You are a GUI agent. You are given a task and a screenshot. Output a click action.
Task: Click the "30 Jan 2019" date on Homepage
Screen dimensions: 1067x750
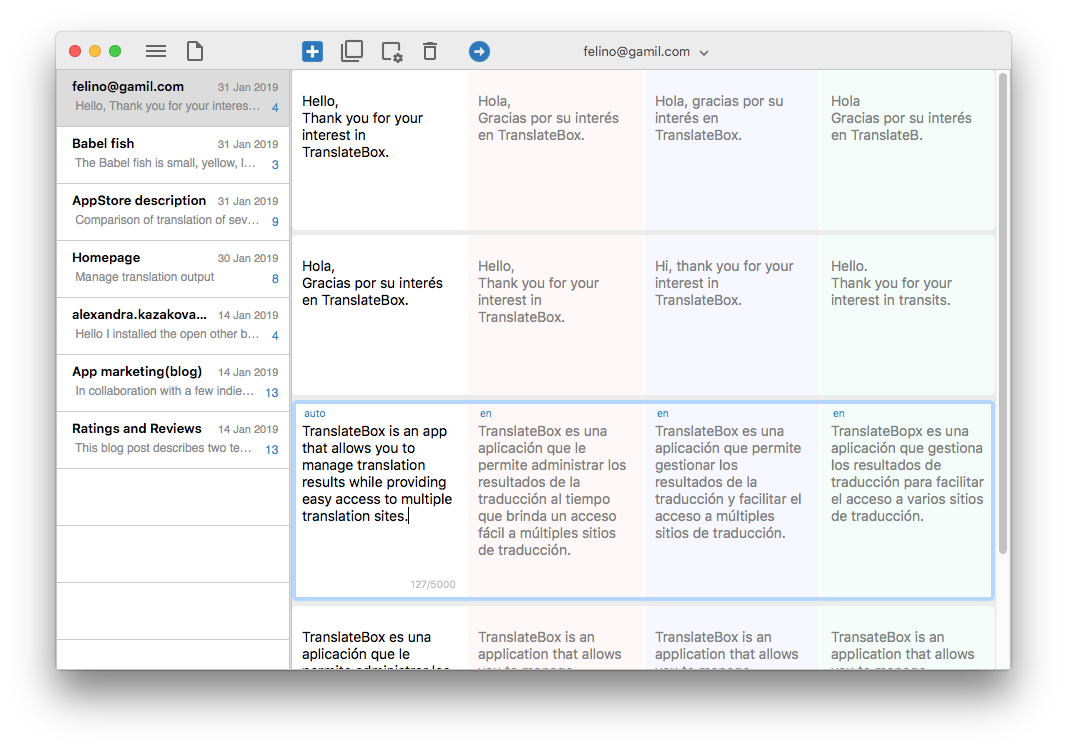(248, 258)
